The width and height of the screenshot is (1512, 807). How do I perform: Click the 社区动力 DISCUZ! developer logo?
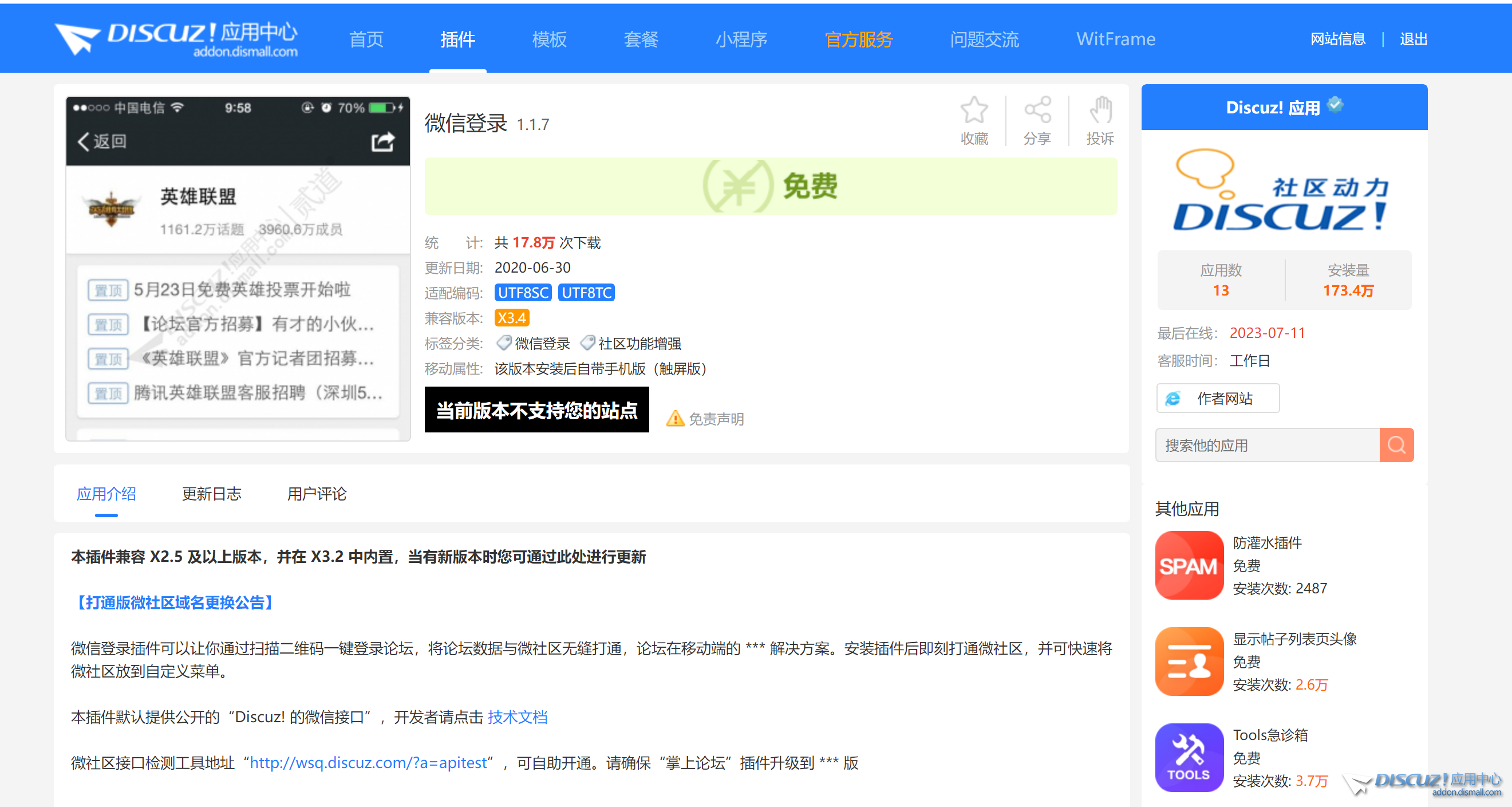pos(1283,194)
